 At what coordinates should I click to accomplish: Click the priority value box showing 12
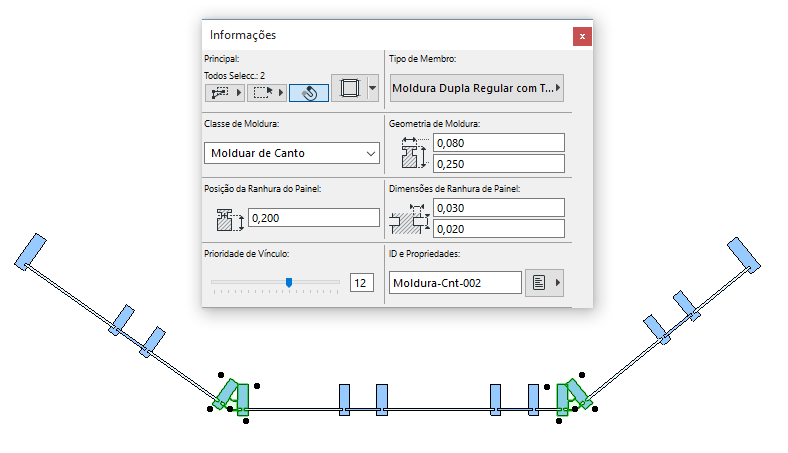[360, 283]
